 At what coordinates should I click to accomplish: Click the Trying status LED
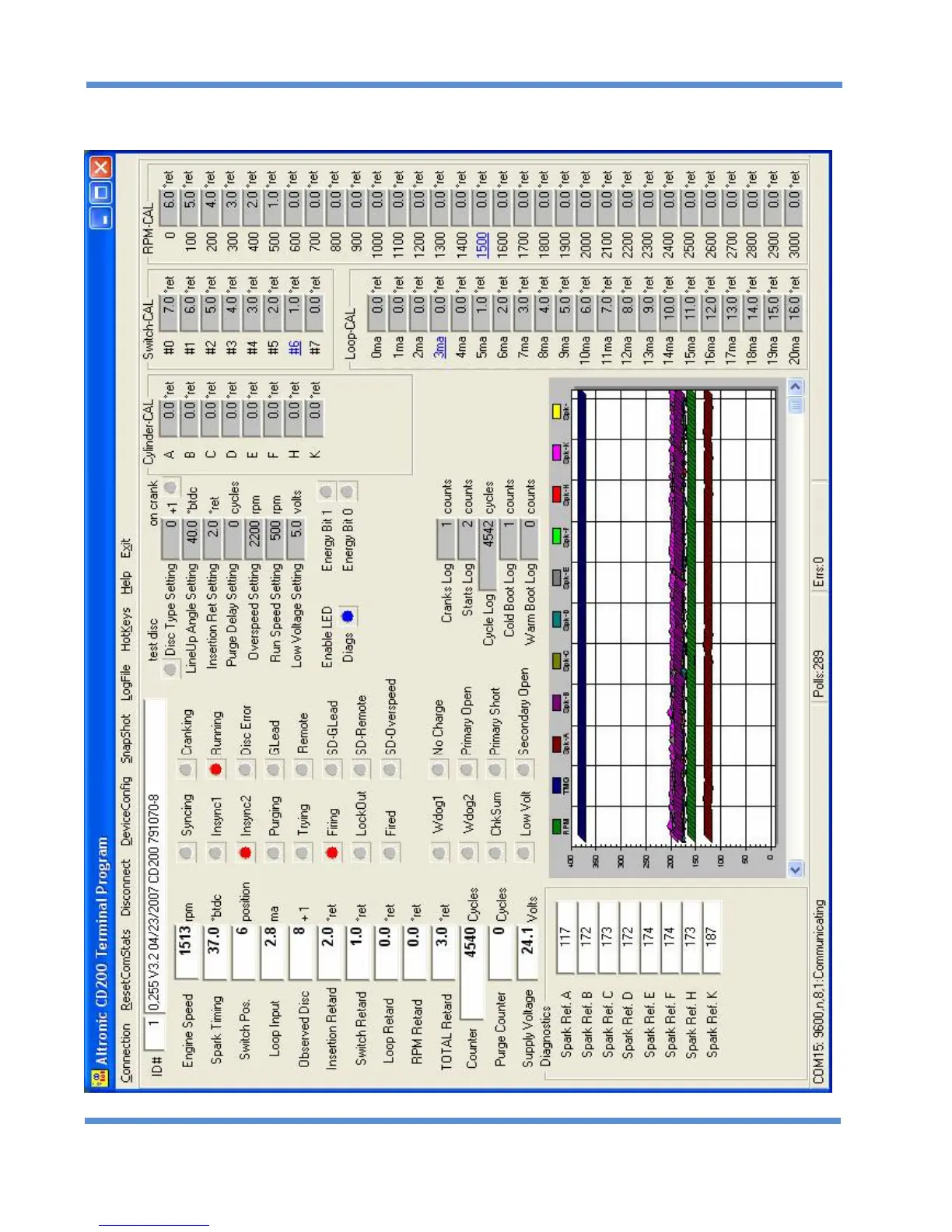click(x=303, y=853)
